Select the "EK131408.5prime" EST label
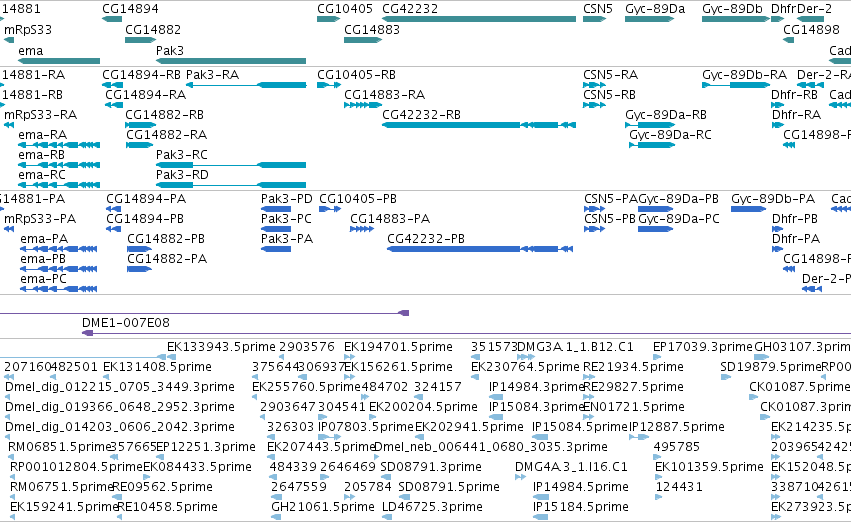Image resolution: width=851 pixels, height=522 pixels. tap(157, 367)
